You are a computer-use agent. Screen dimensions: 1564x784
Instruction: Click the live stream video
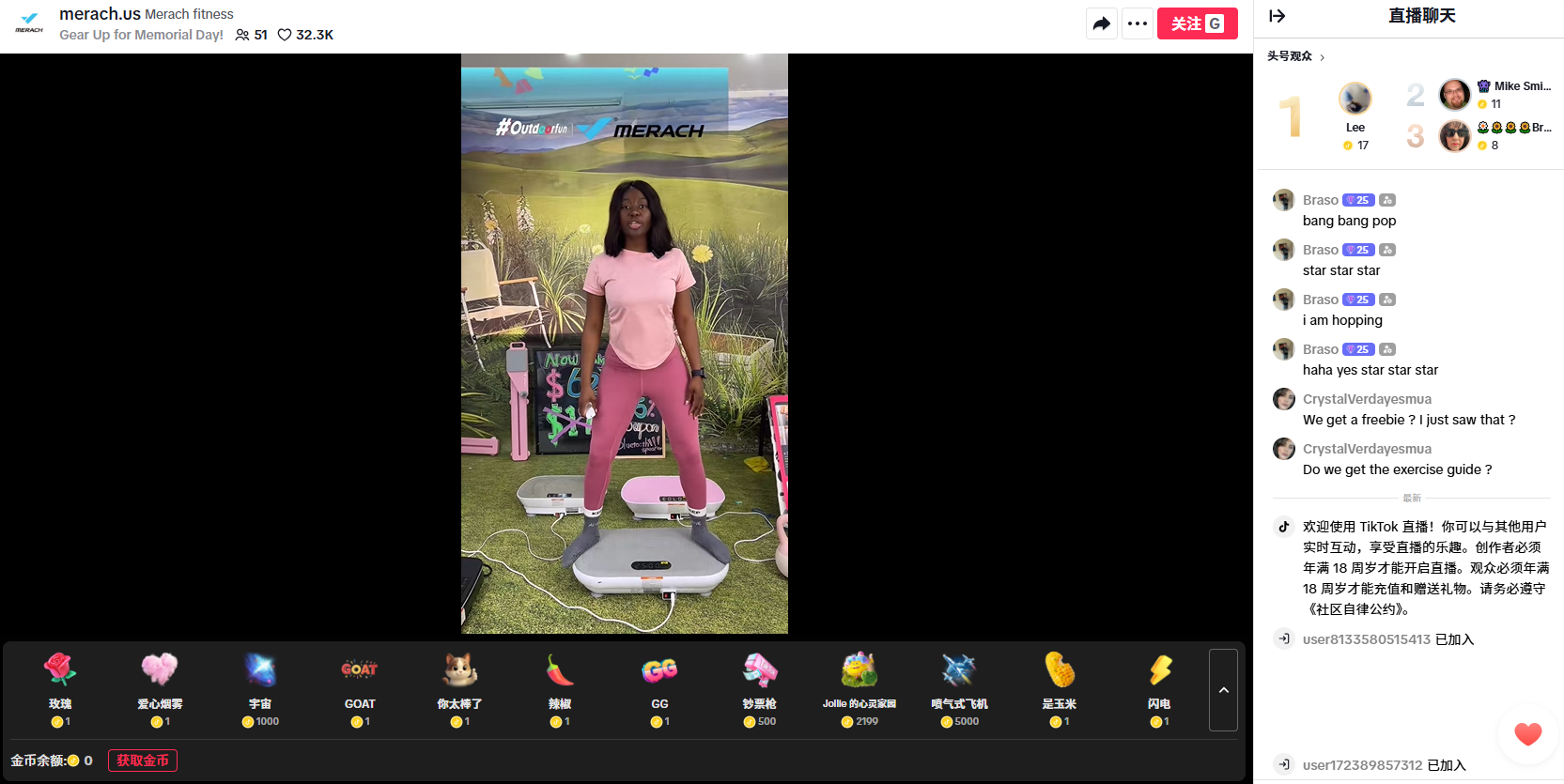click(x=624, y=344)
